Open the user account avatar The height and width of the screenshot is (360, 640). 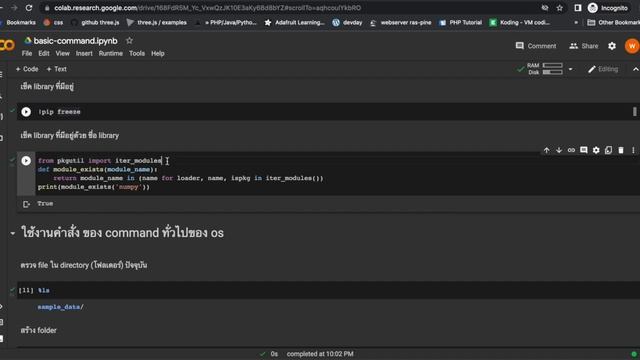632,46
